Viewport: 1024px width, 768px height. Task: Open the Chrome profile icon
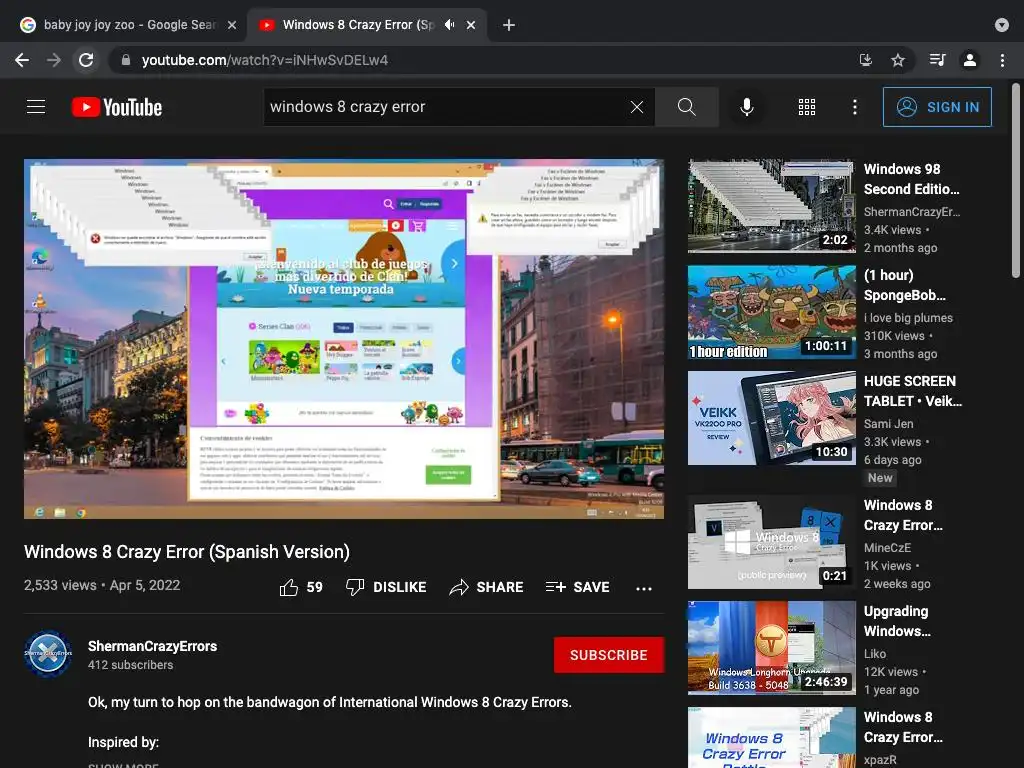(970, 60)
